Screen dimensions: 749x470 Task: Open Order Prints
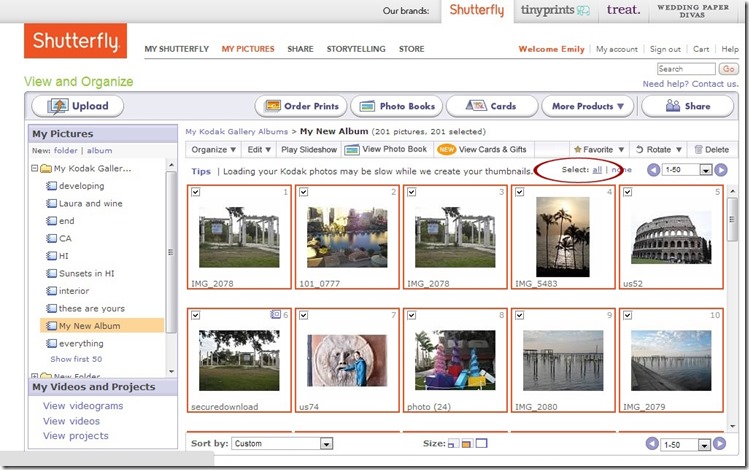tap(300, 106)
